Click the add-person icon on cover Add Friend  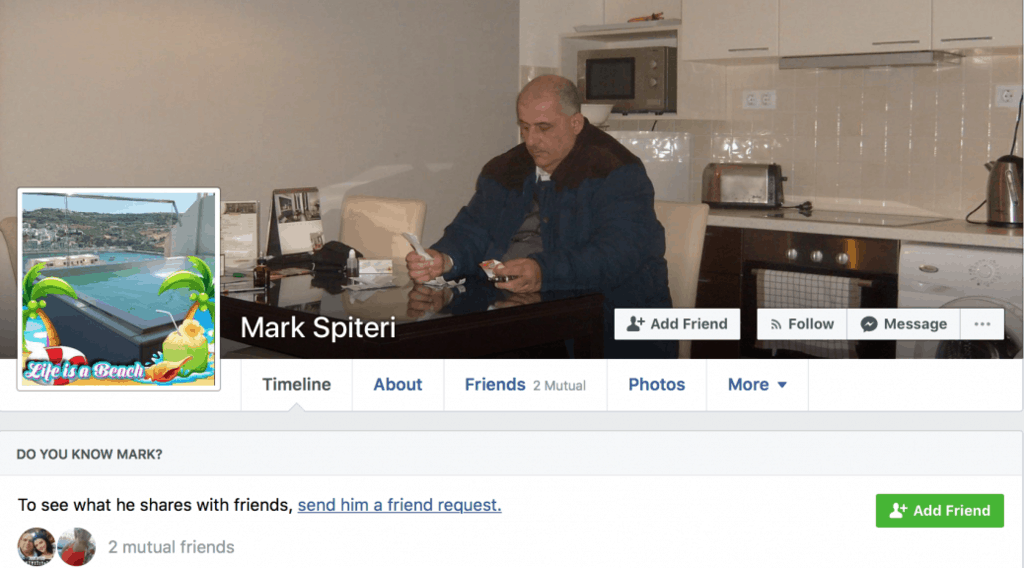(635, 324)
